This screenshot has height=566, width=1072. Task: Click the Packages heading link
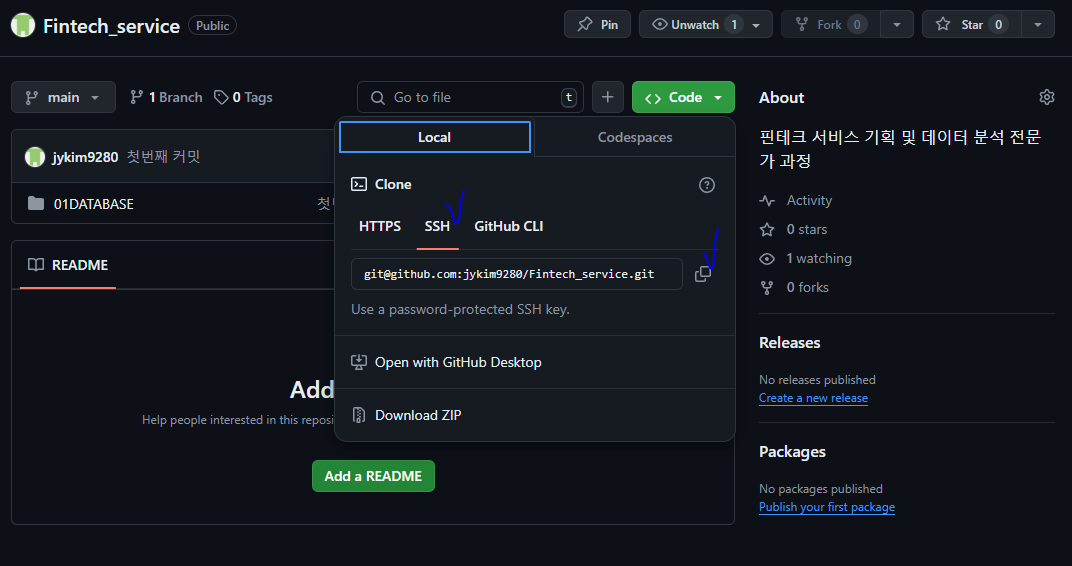pyautogui.click(x=792, y=452)
